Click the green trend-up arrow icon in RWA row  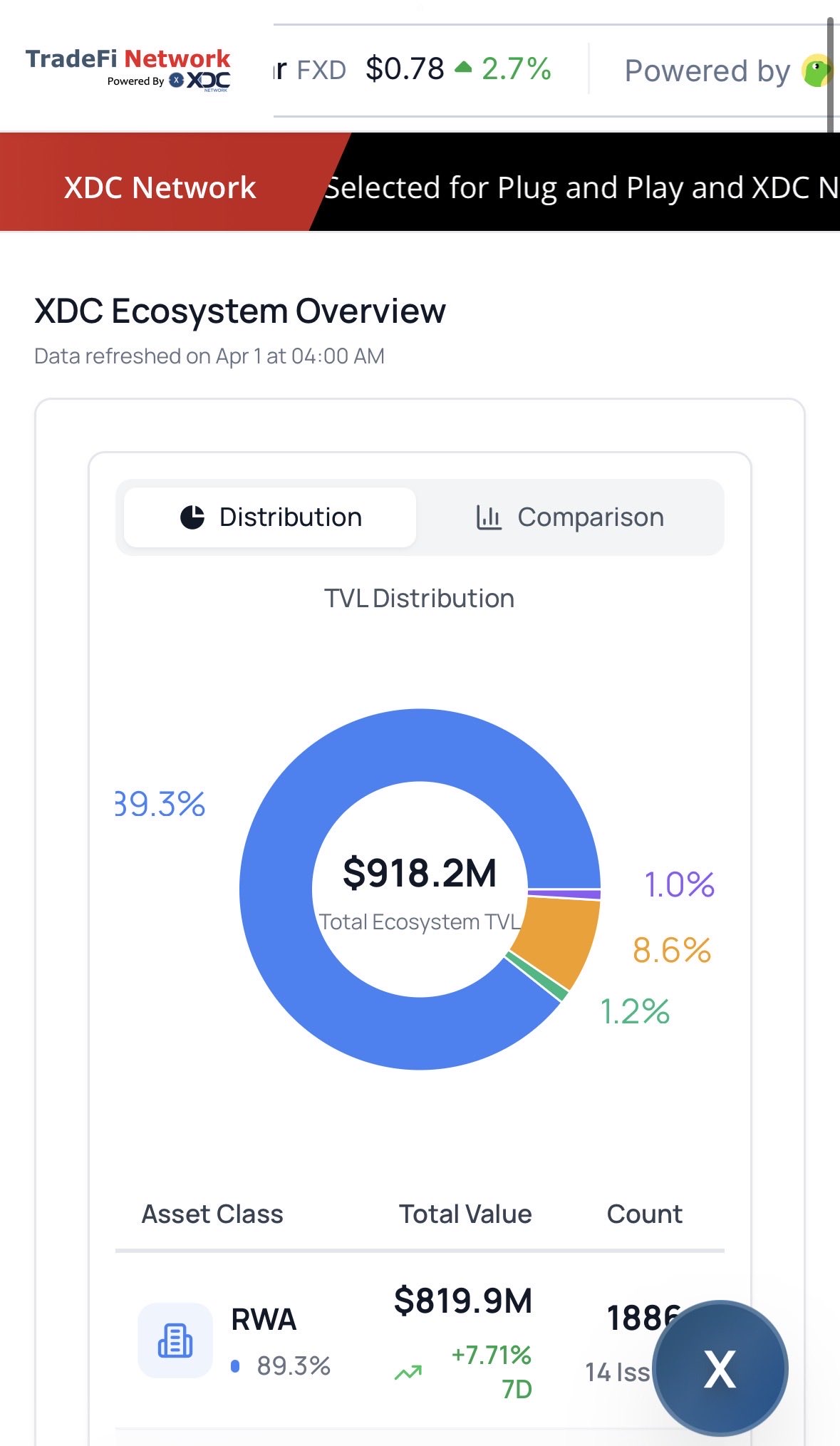coord(408,1372)
